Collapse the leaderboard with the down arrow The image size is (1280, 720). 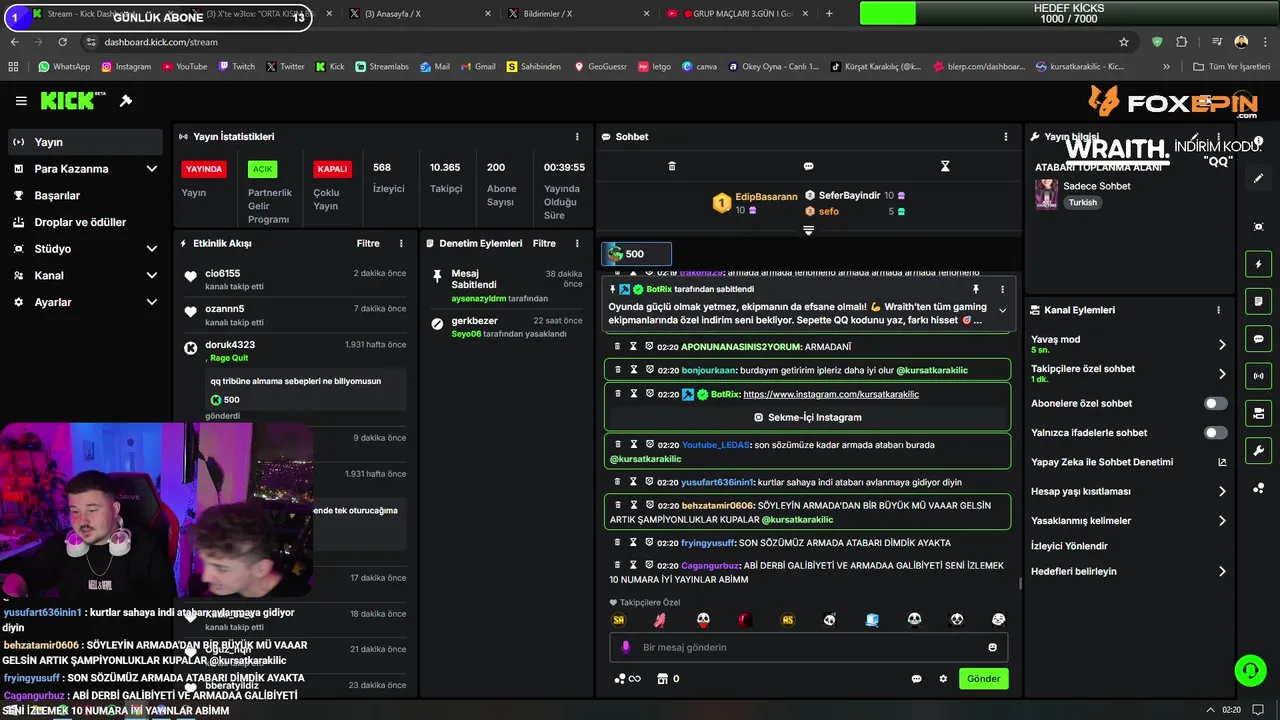809,230
